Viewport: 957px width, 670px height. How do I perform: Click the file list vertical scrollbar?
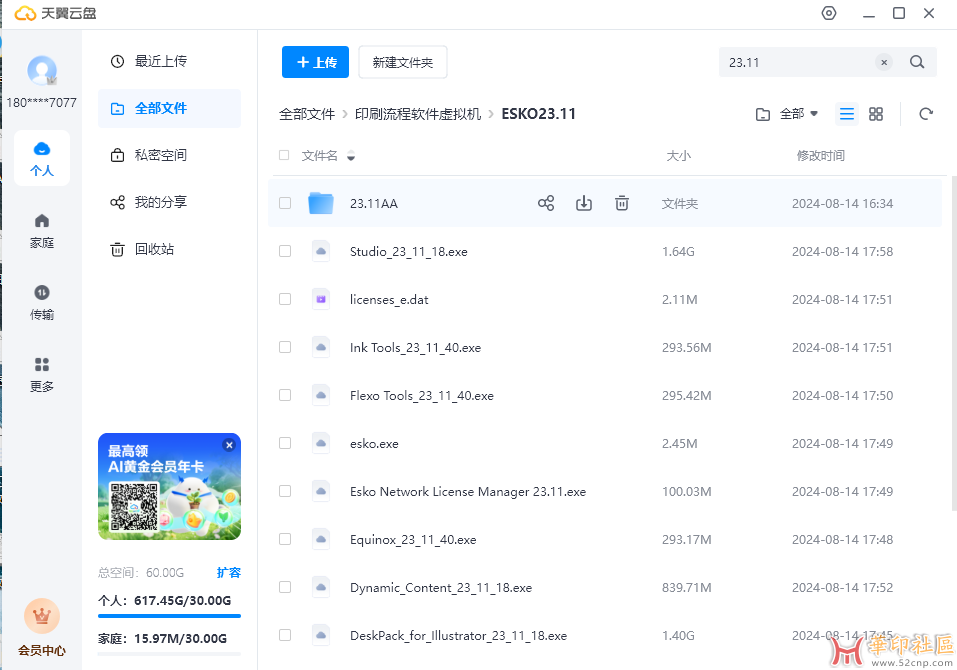[x=954, y=343]
